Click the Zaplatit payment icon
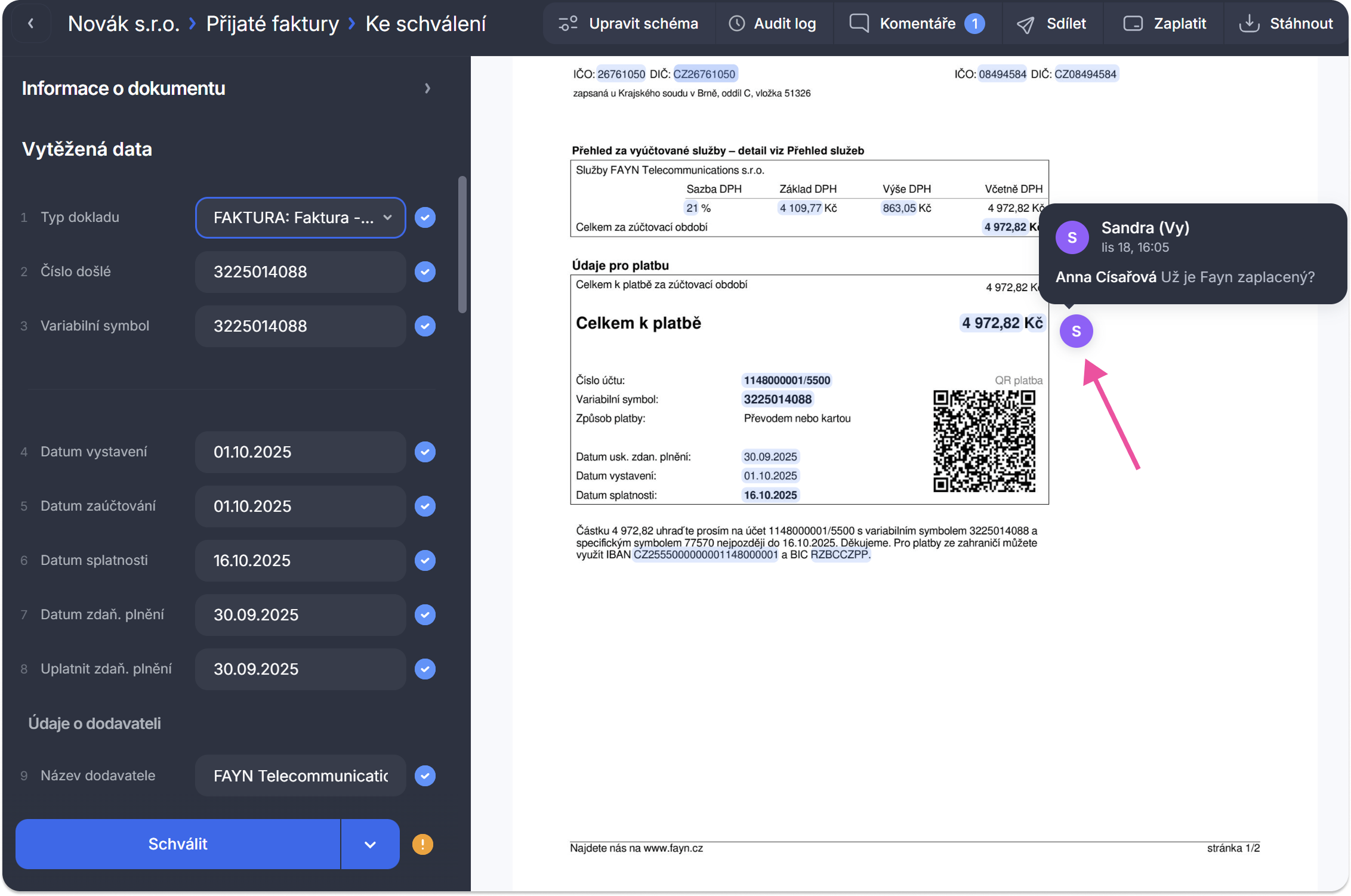Viewport: 1351px width, 896px height. [x=1133, y=24]
